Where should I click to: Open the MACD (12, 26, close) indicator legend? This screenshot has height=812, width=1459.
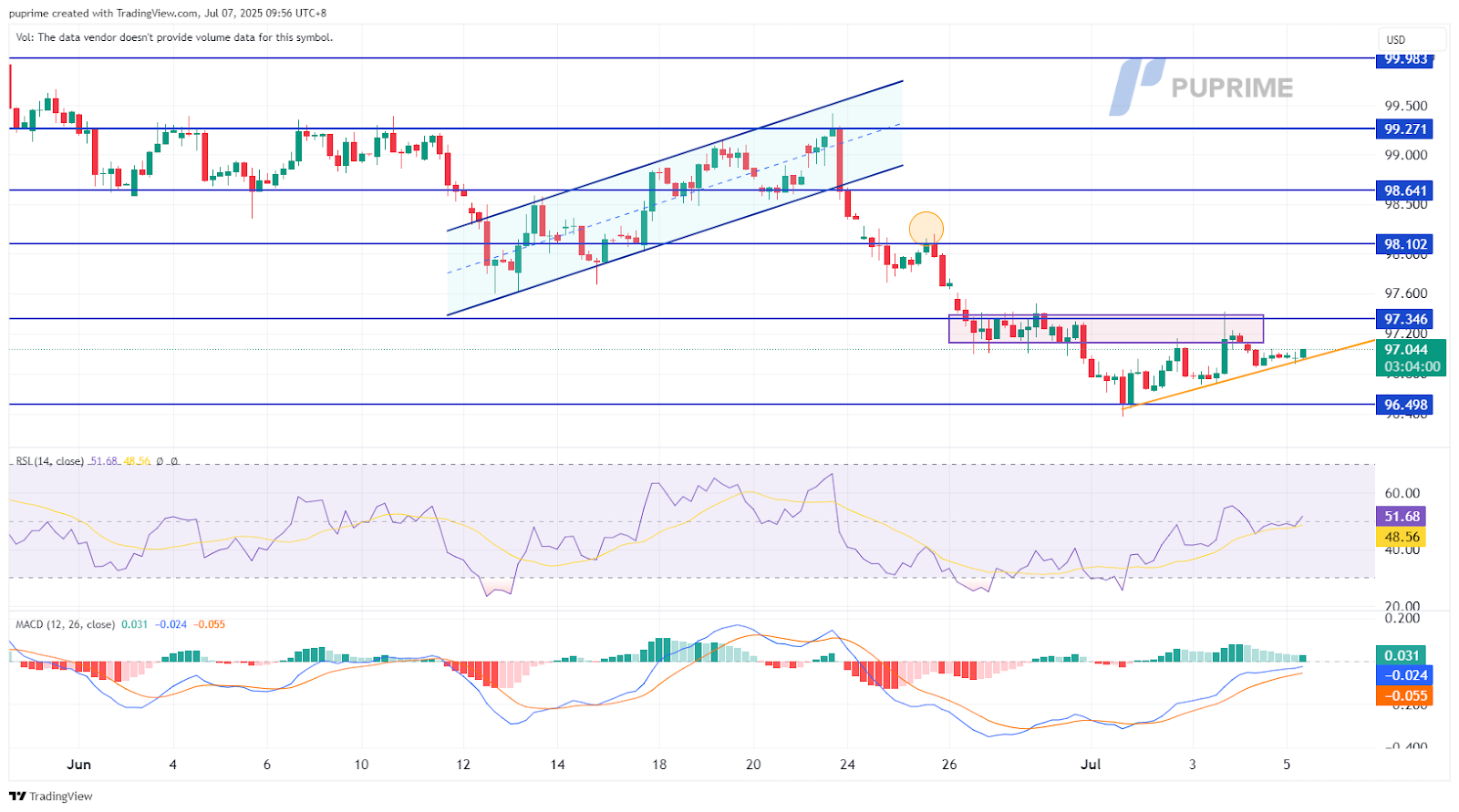click(66, 624)
